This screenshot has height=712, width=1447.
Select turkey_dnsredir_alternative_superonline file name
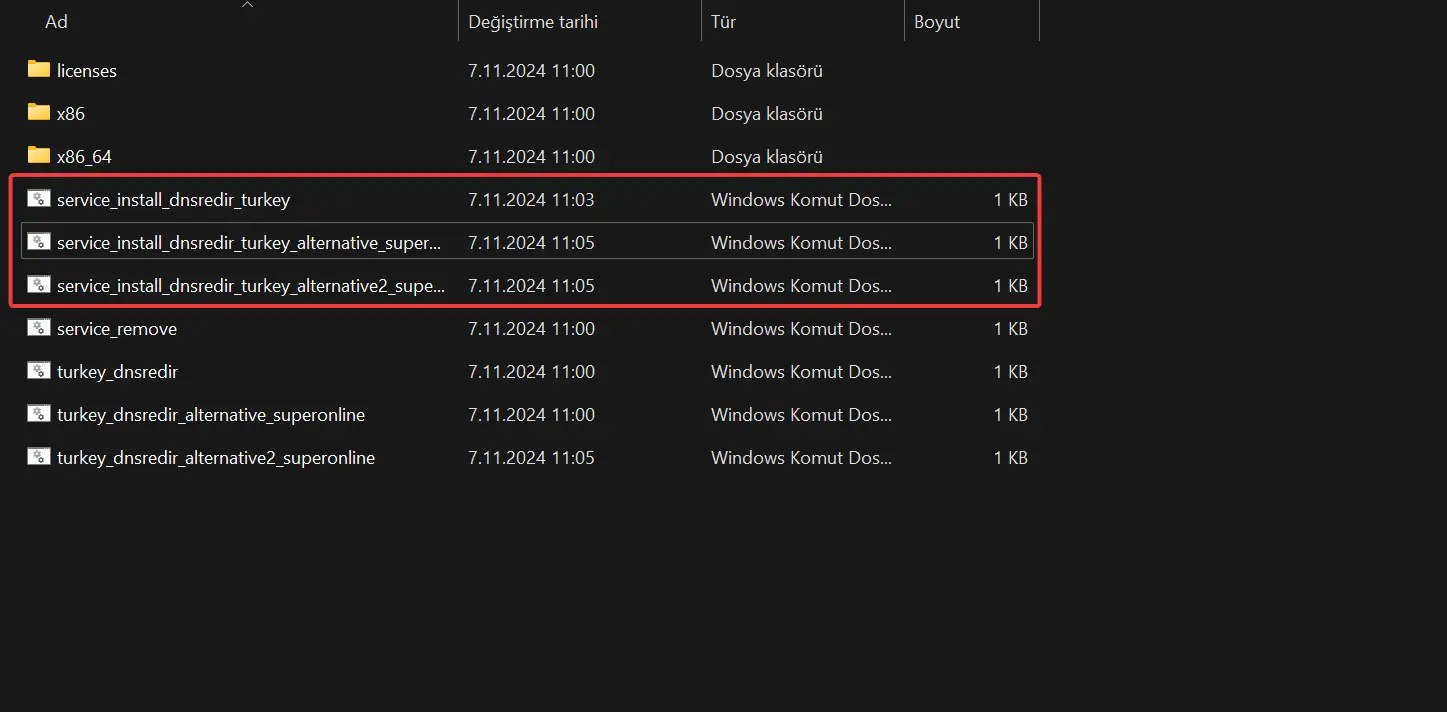211,415
